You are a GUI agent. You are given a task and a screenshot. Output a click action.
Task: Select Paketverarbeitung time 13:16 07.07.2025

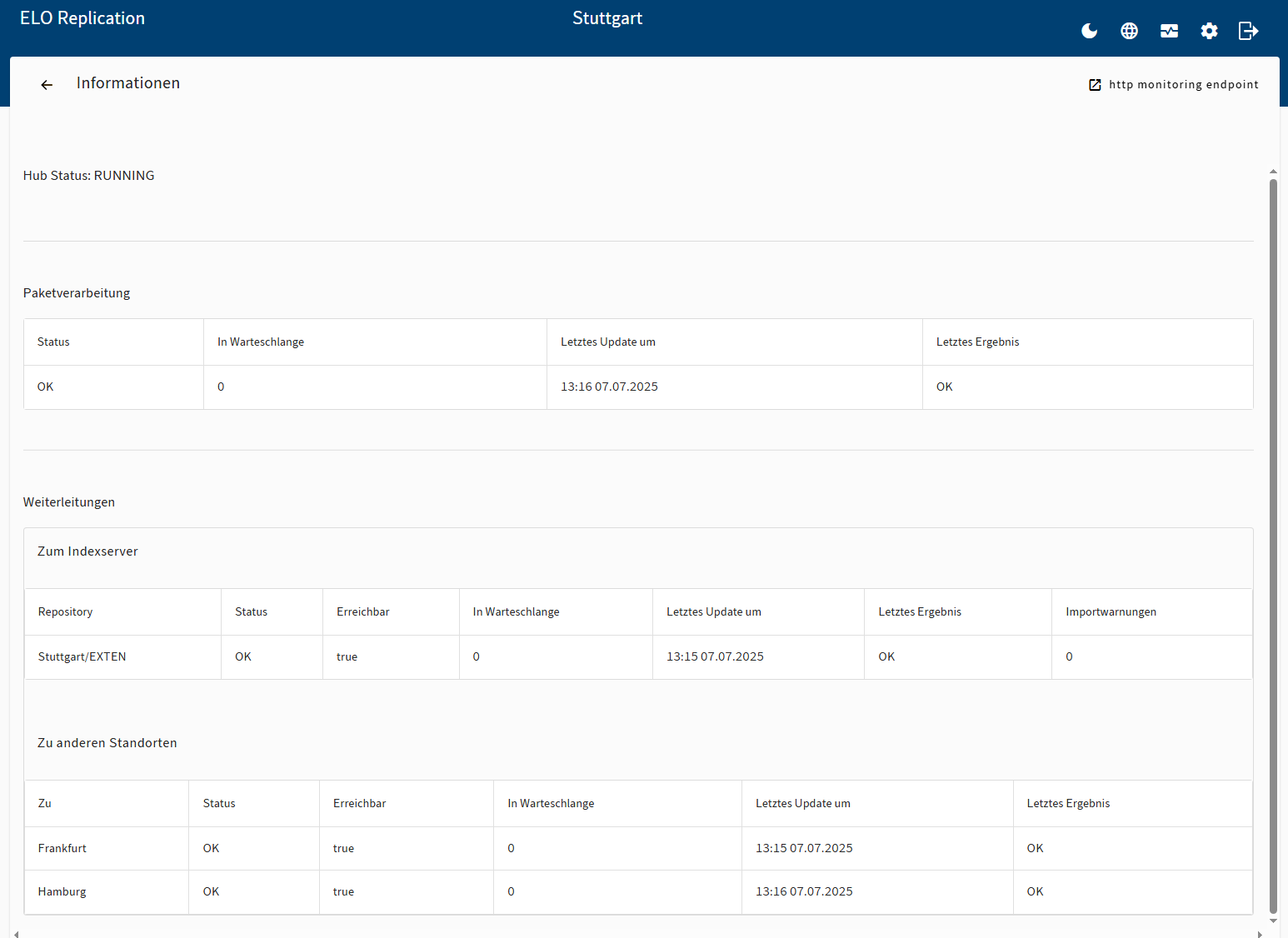tap(609, 387)
